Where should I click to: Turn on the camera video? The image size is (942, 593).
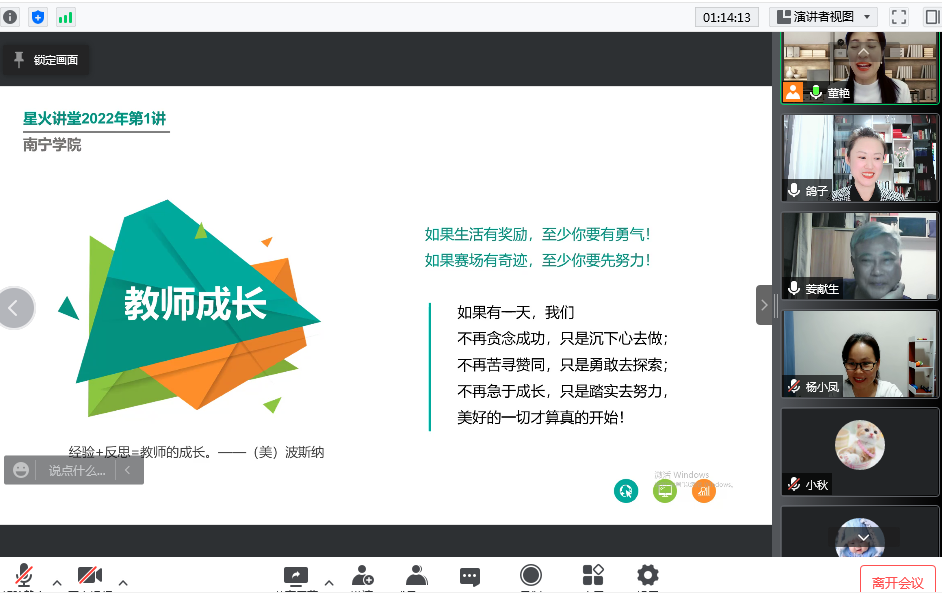click(89, 577)
